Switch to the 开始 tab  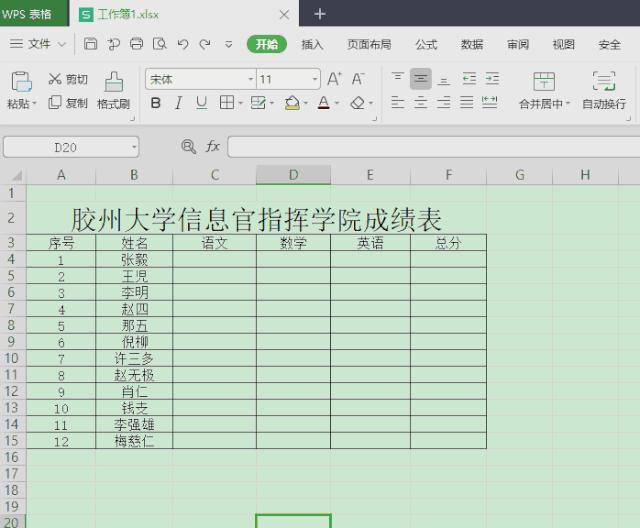point(267,44)
